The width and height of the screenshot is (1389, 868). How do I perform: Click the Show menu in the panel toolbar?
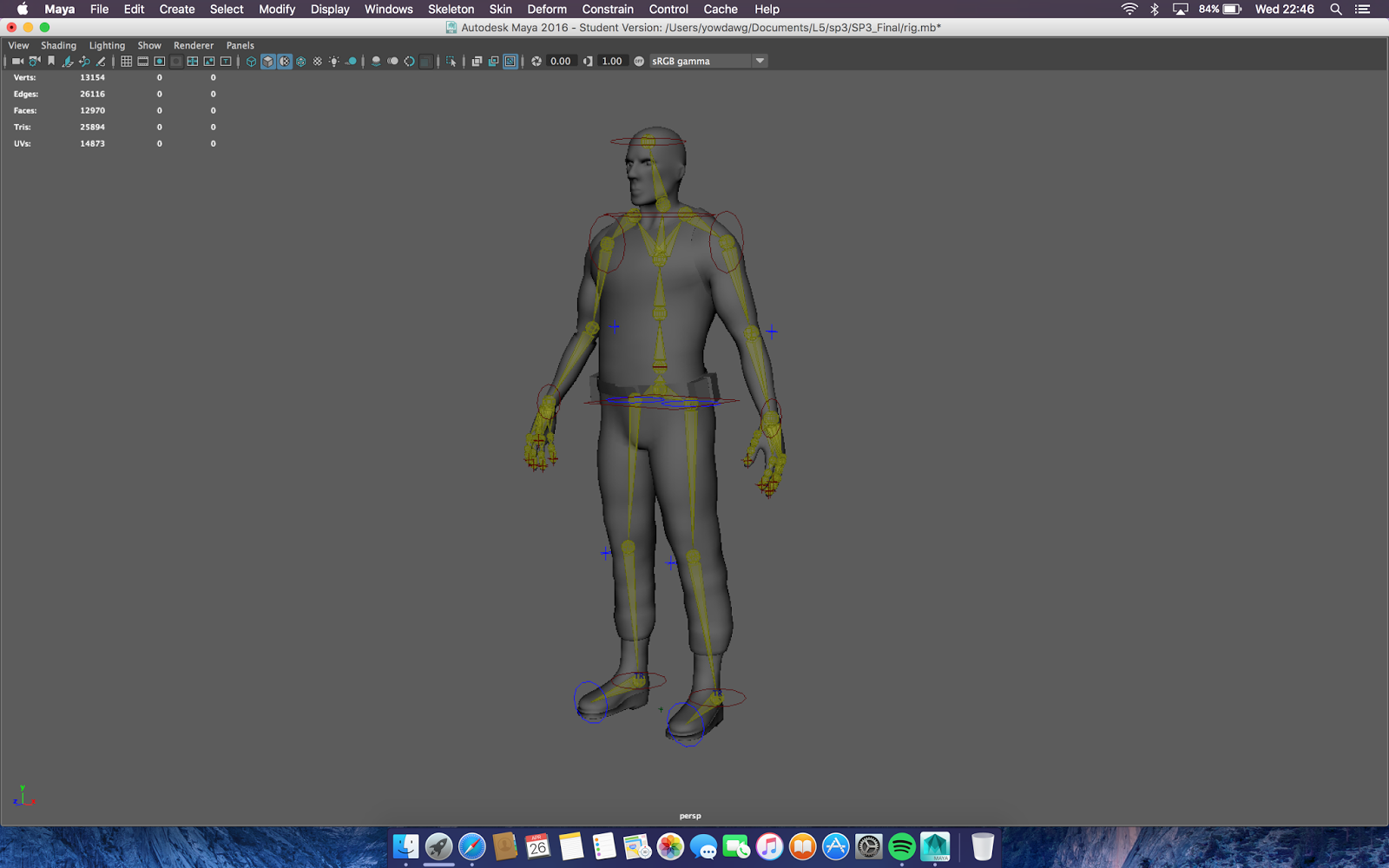(x=148, y=45)
